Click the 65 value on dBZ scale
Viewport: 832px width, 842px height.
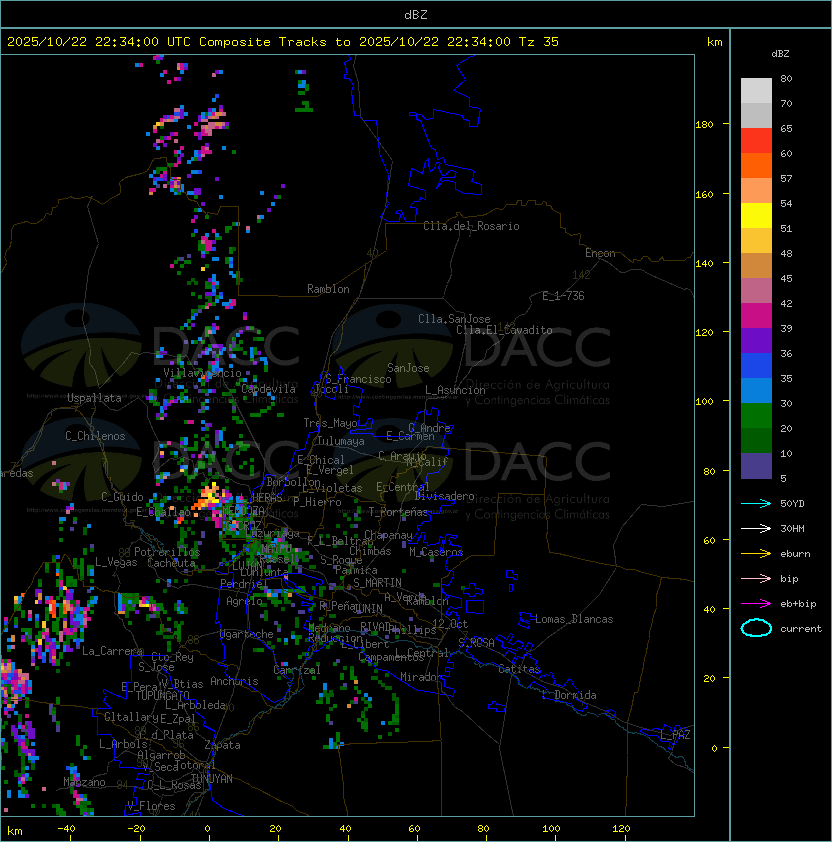[786, 128]
